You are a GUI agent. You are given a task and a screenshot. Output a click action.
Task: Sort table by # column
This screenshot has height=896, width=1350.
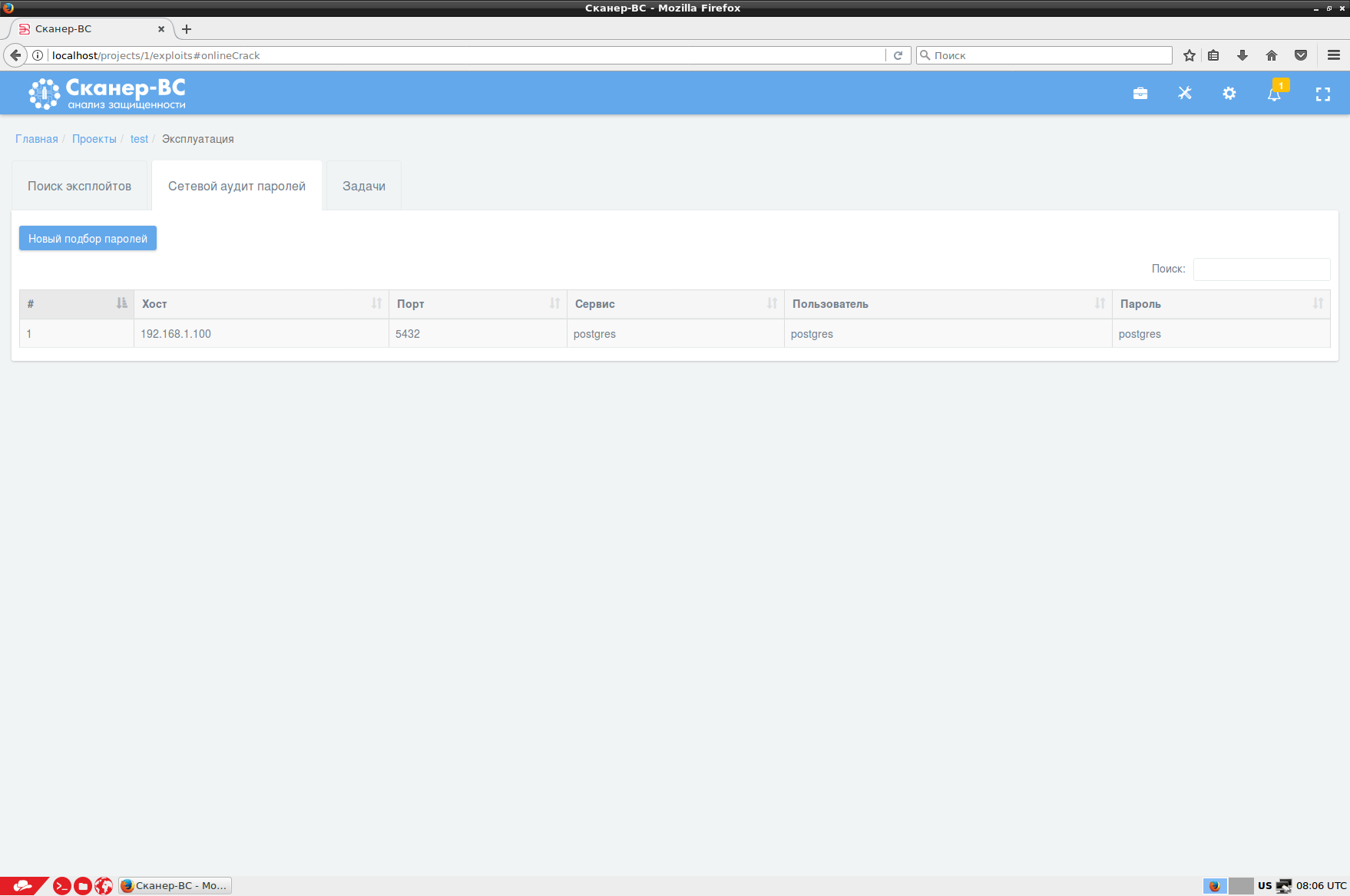click(x=77, y=304)
